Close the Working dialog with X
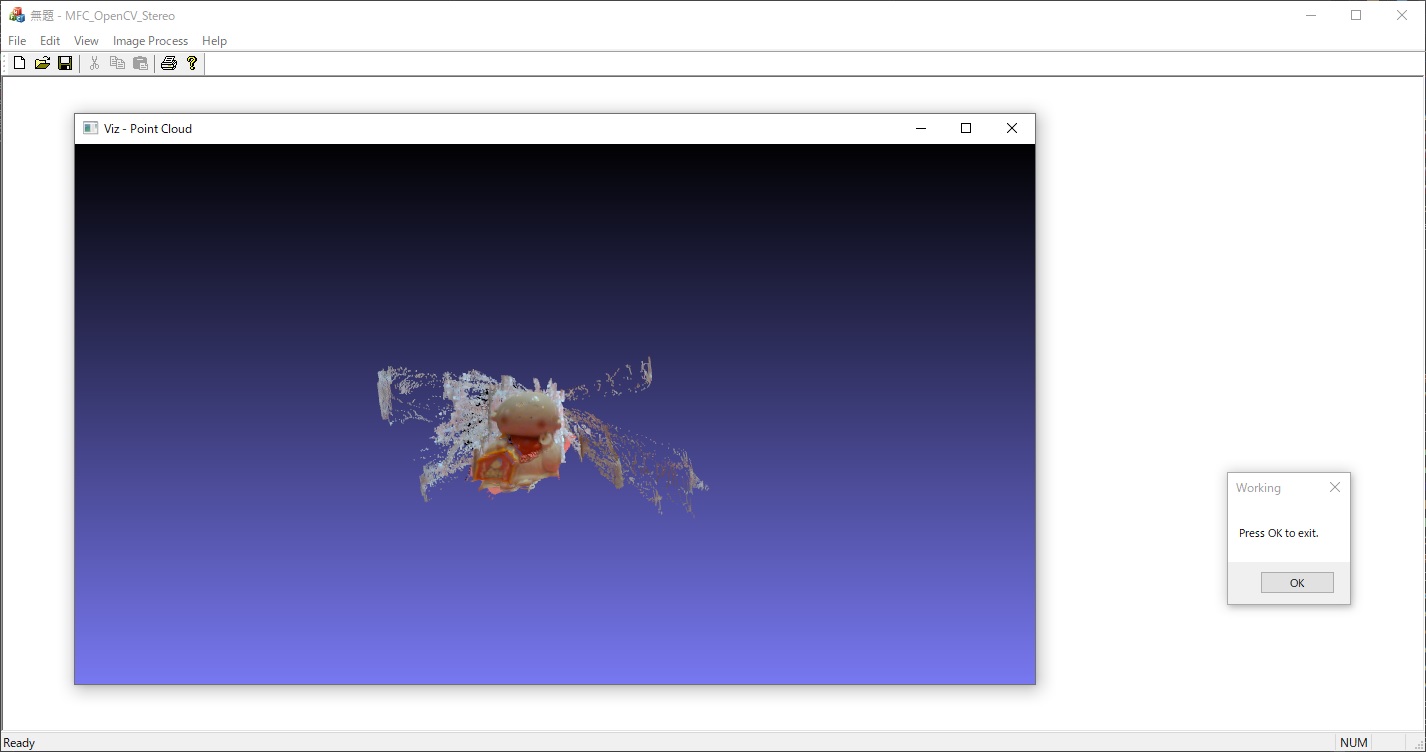The width and height of the screenshot is (1426, 752). click(1334, 487)
